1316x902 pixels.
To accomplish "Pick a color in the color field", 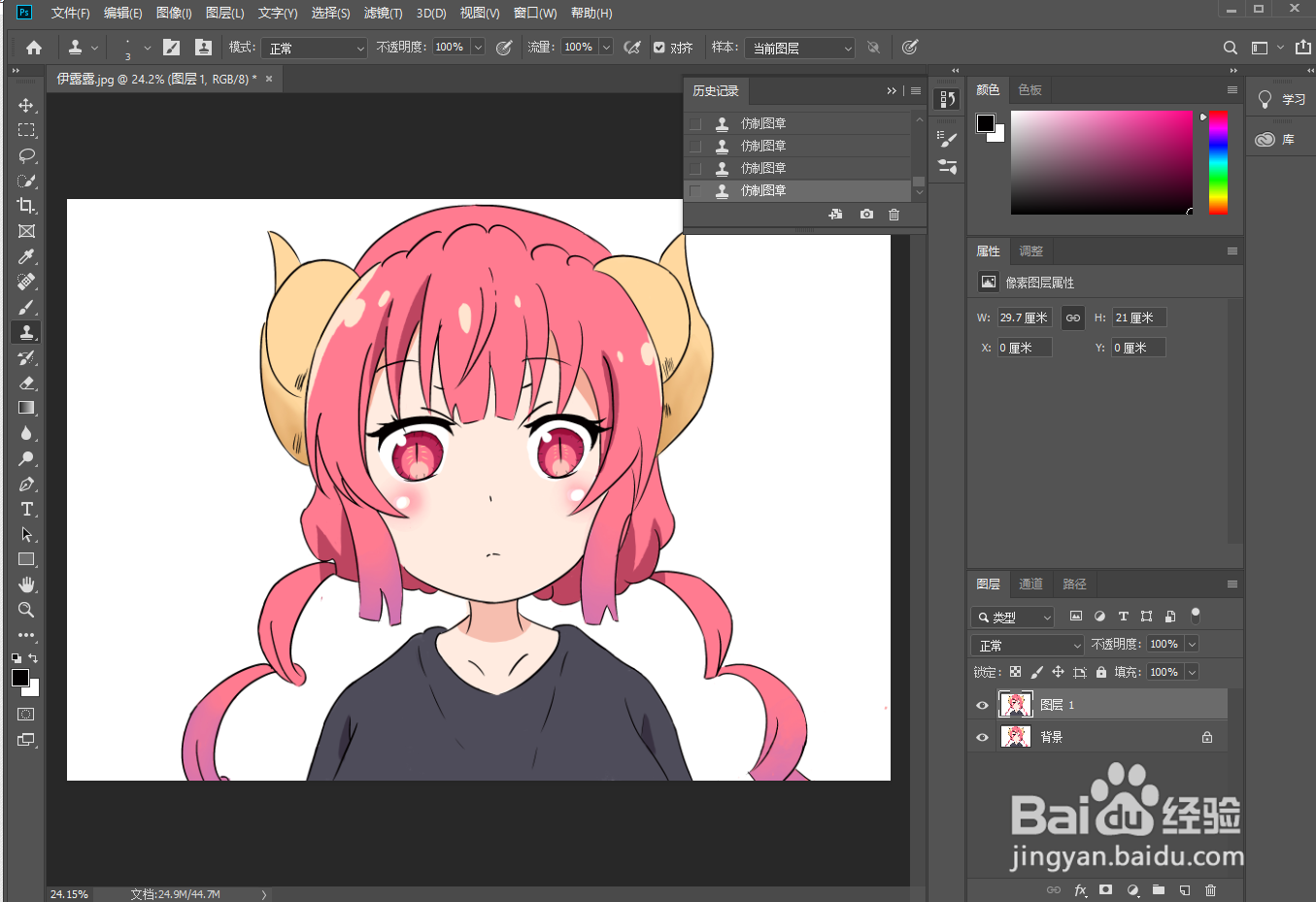I will [1101, 162].
